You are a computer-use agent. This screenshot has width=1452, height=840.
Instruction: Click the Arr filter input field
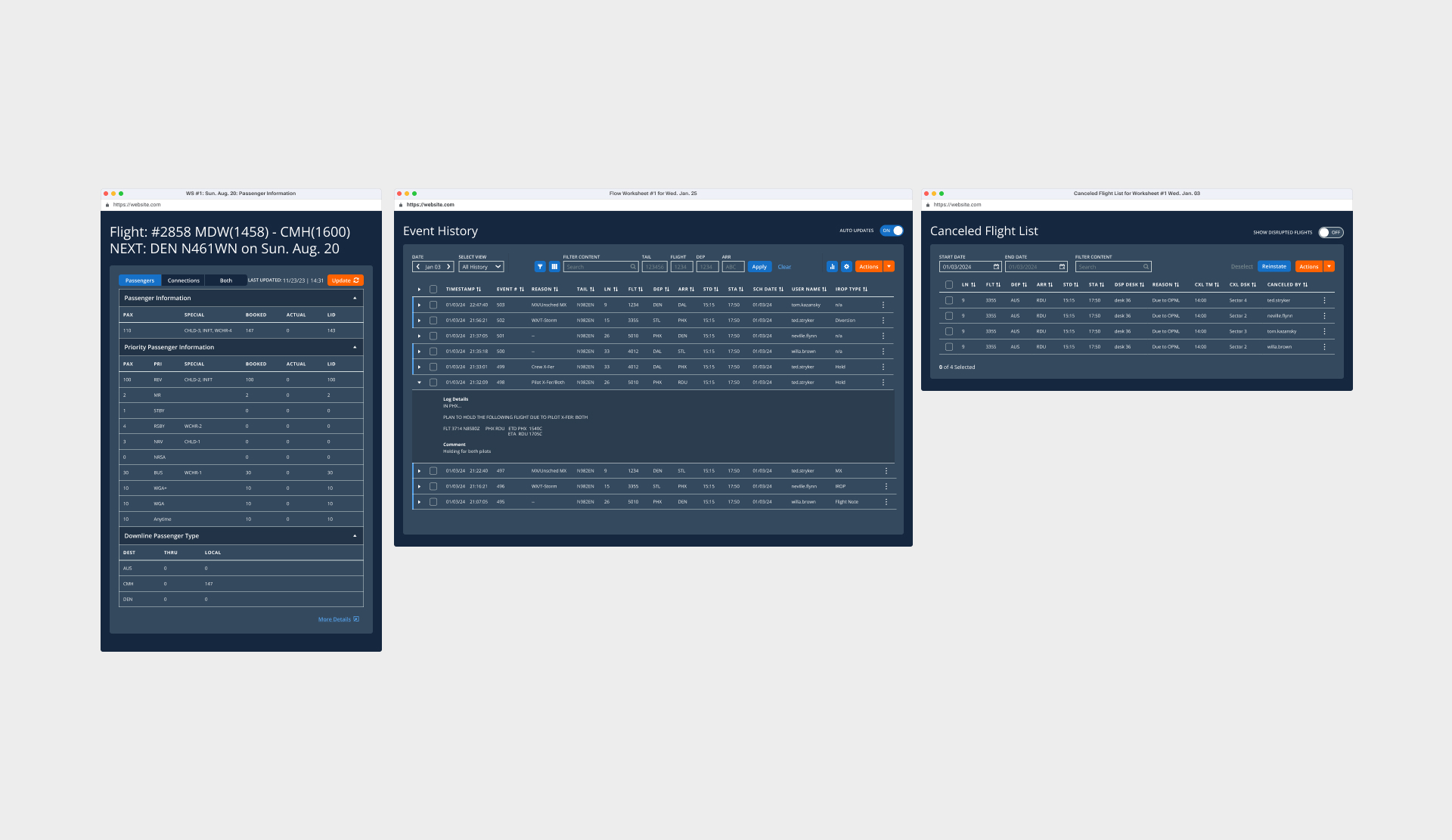(x=734, y=267)
